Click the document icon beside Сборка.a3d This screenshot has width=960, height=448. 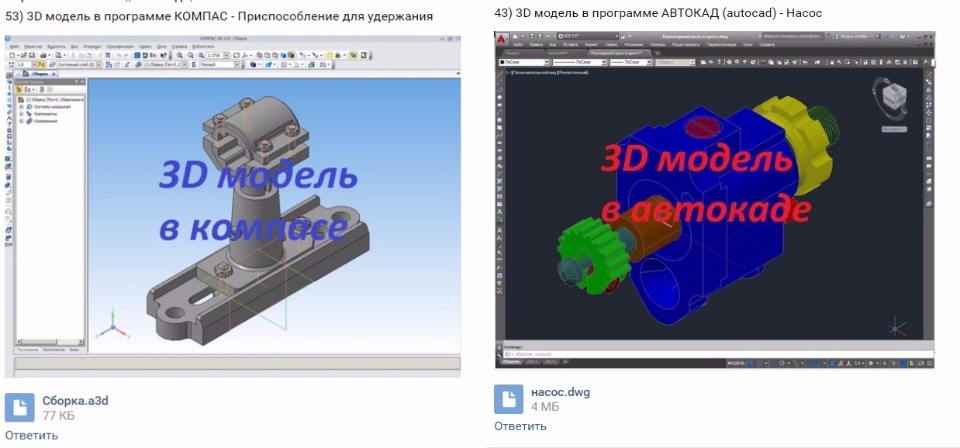[x=20, y=408]
